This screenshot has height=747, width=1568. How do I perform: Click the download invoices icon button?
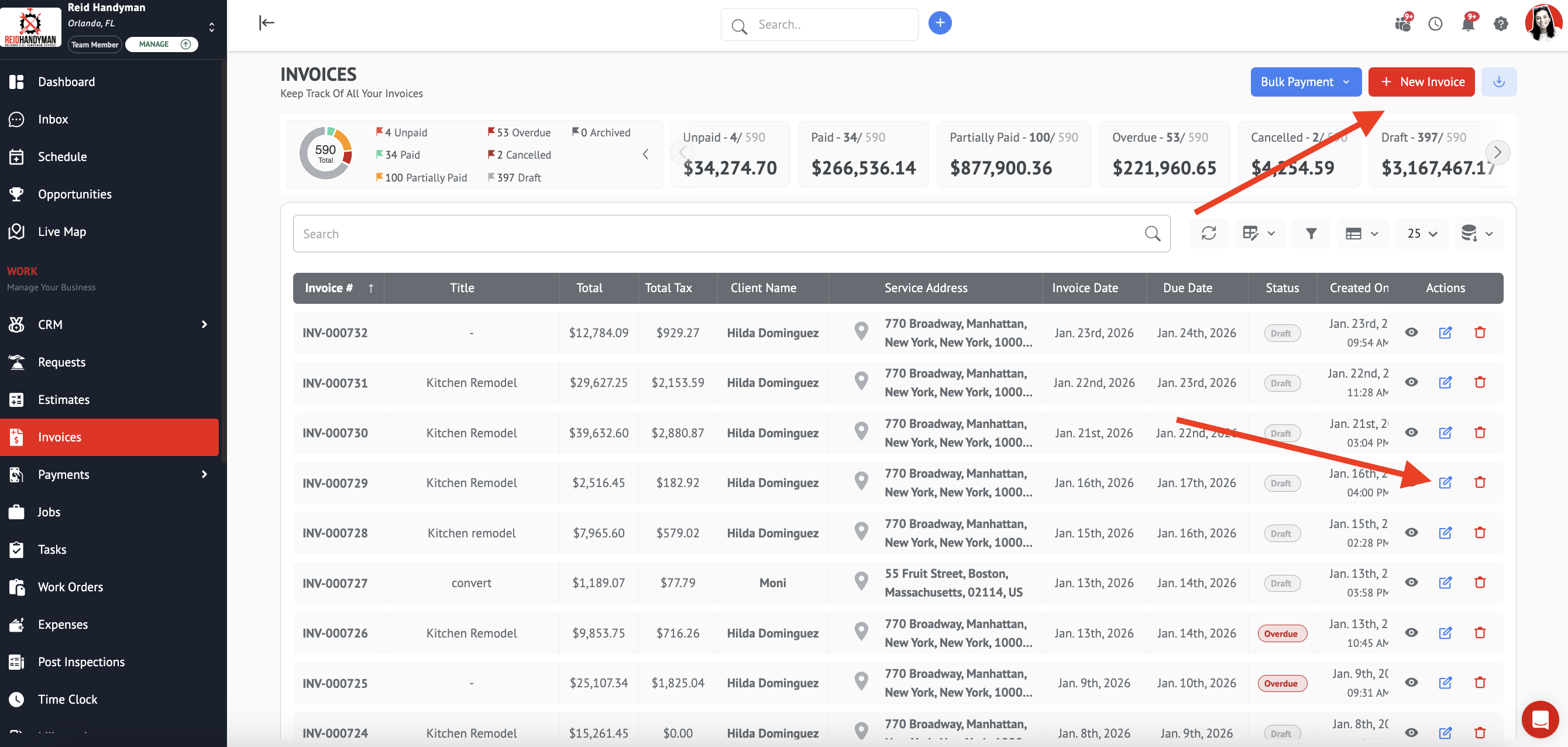(1498, 81)
